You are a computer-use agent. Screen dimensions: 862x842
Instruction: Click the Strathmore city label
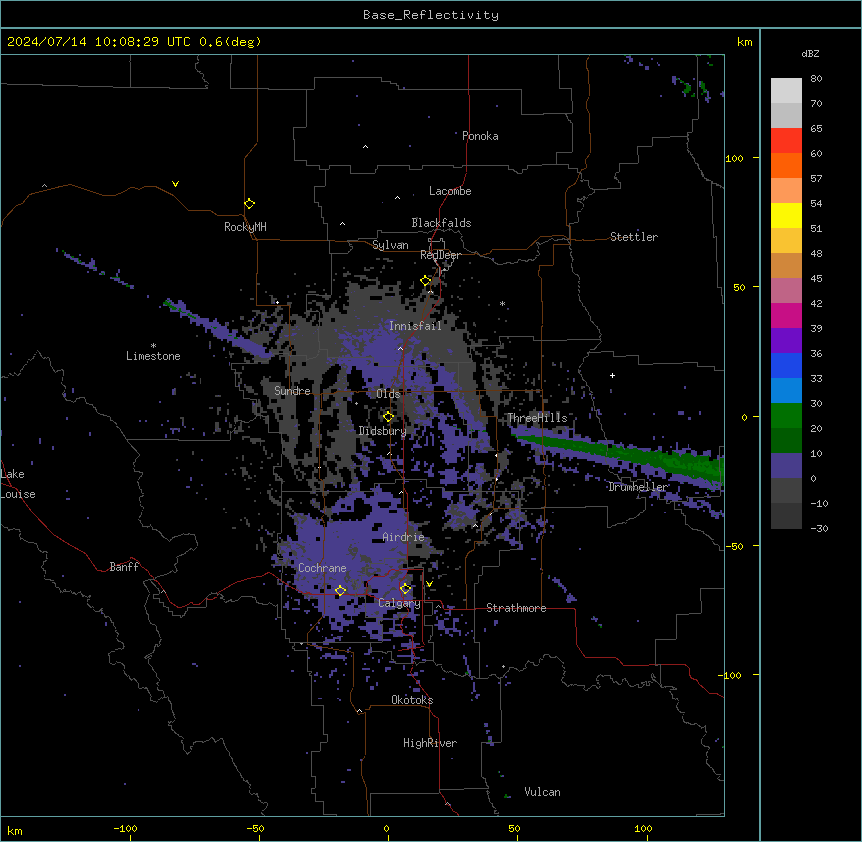[516, 608]
